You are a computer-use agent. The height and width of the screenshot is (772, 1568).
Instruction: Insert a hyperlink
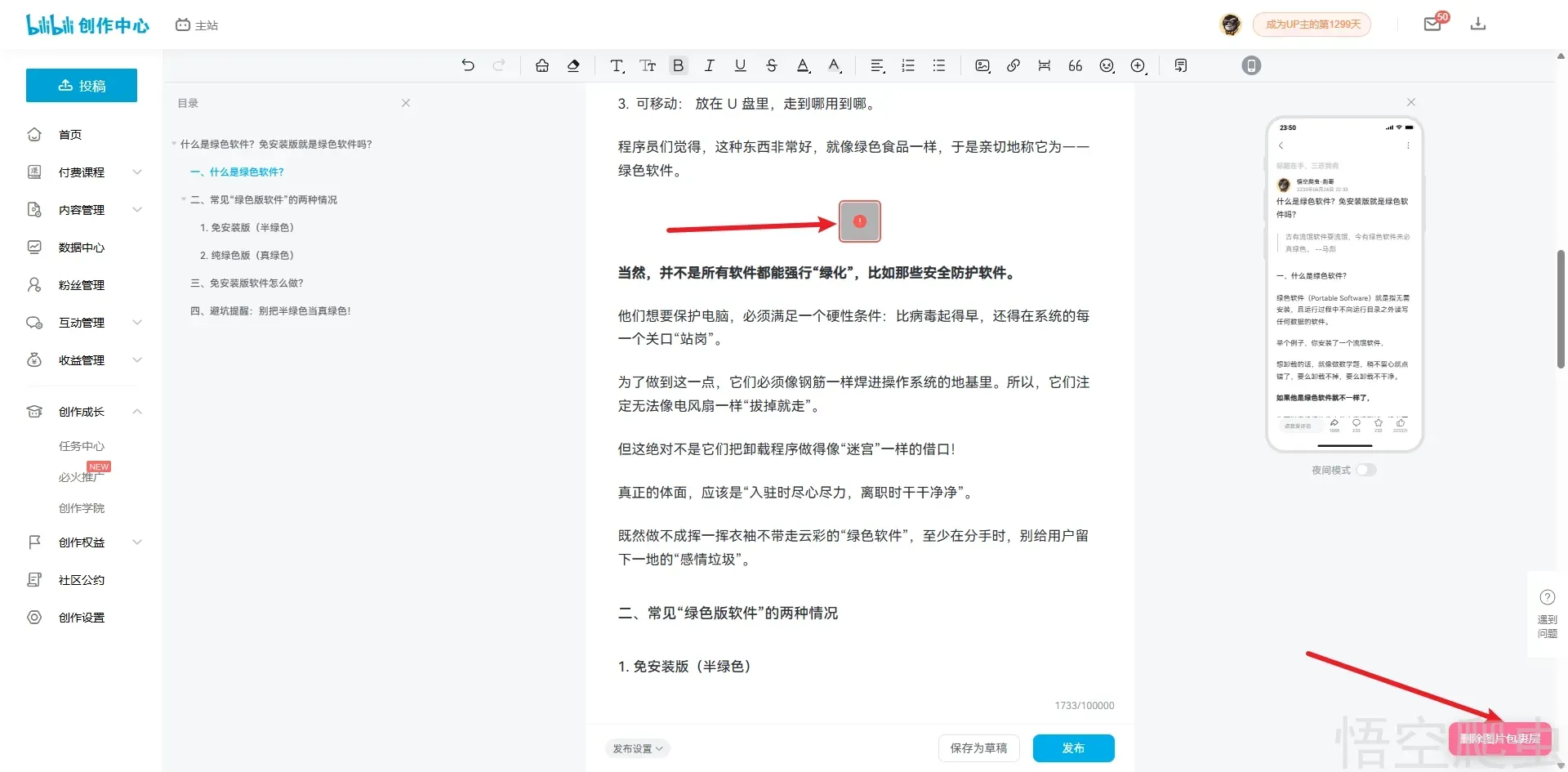point(1013,65)
